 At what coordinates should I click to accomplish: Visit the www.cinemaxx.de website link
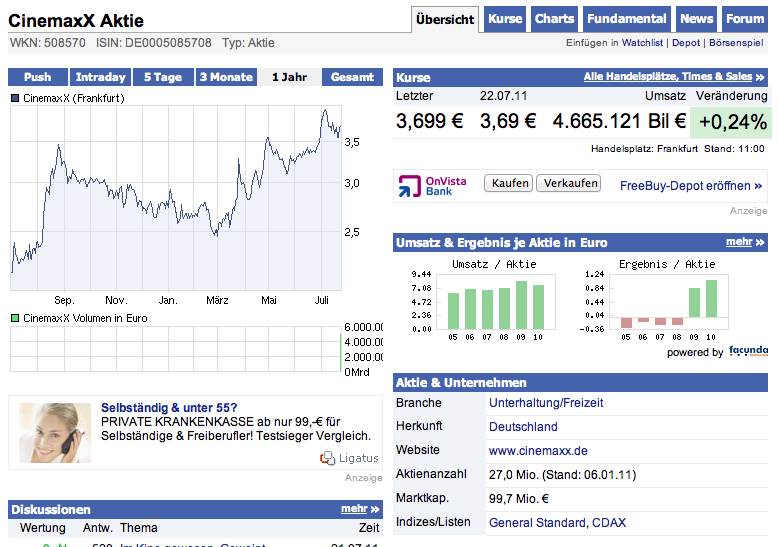coord(538,451)
